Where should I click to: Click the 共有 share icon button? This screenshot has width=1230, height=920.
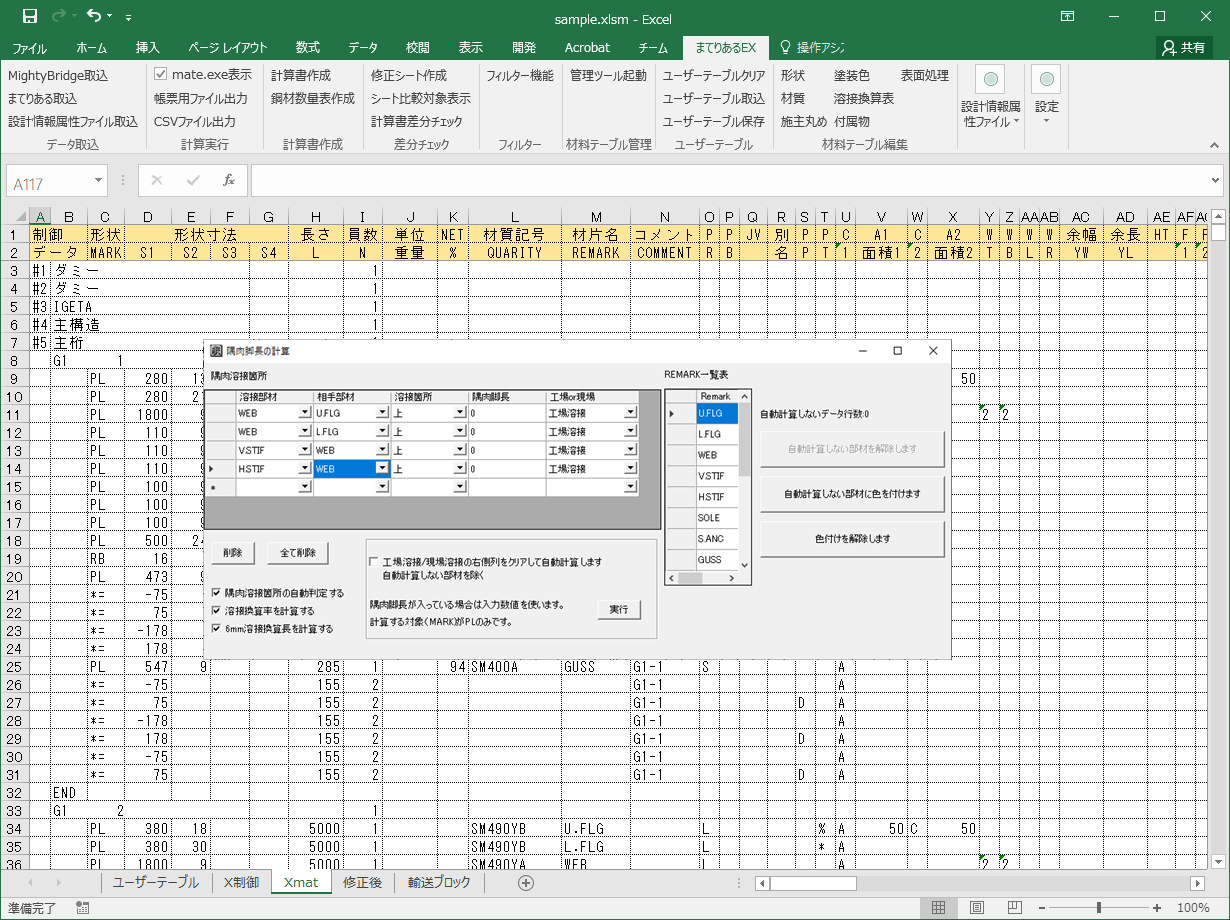pos(1185,47)
